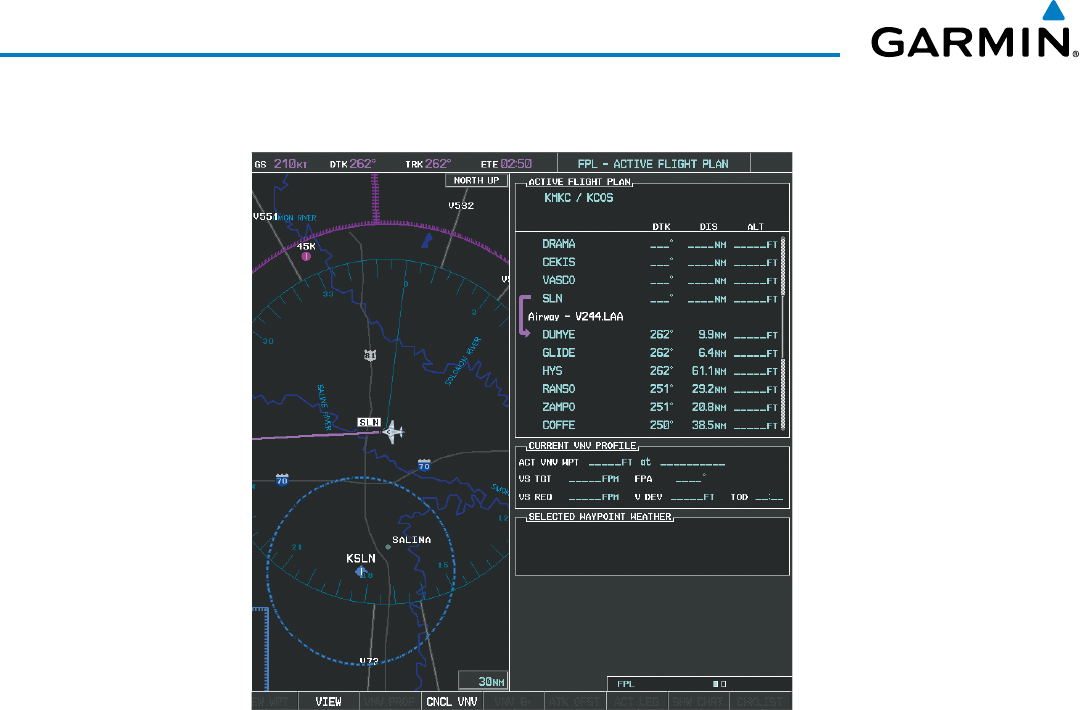
Task: Click the Interstate 70 shield near the aircraft
Action: pyautogui.click(x=424, y=466)
